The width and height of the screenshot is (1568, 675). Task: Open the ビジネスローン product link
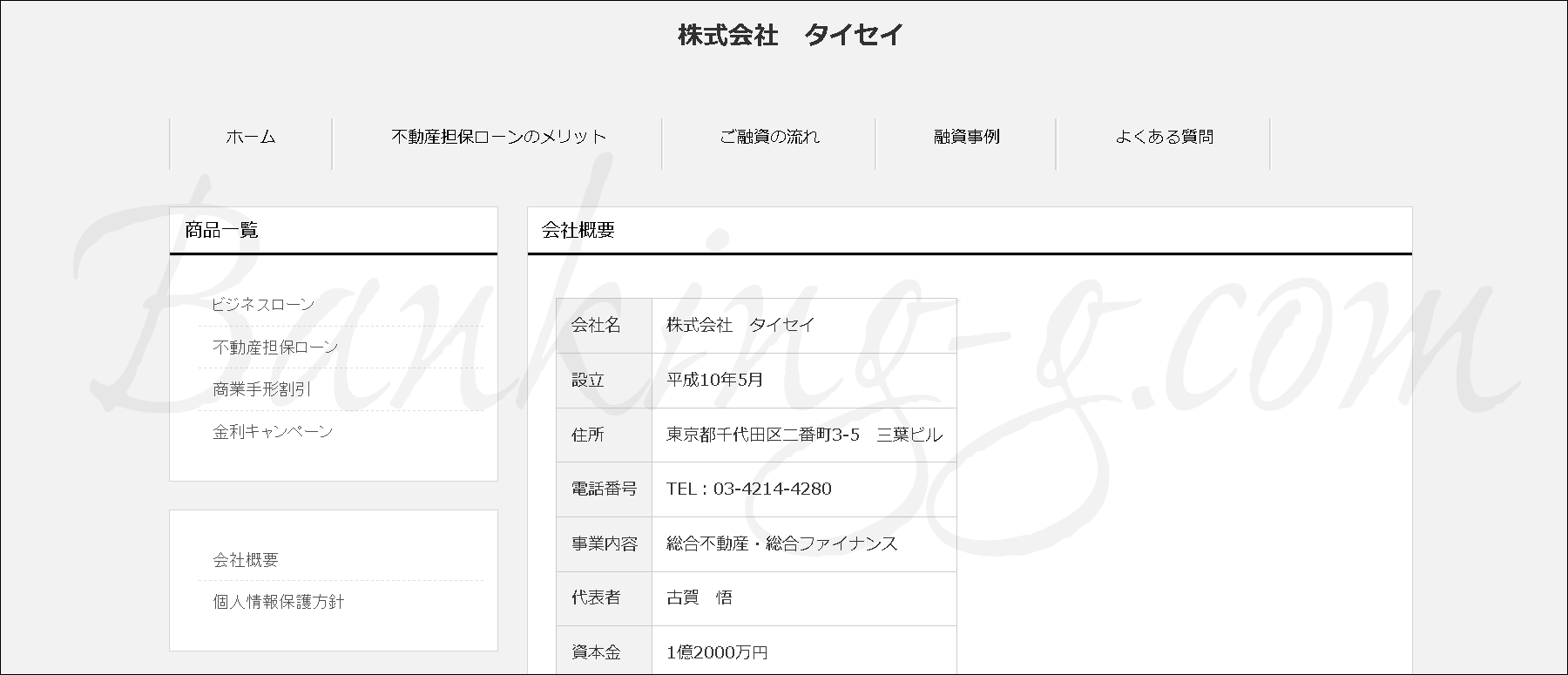click(263, 305)
